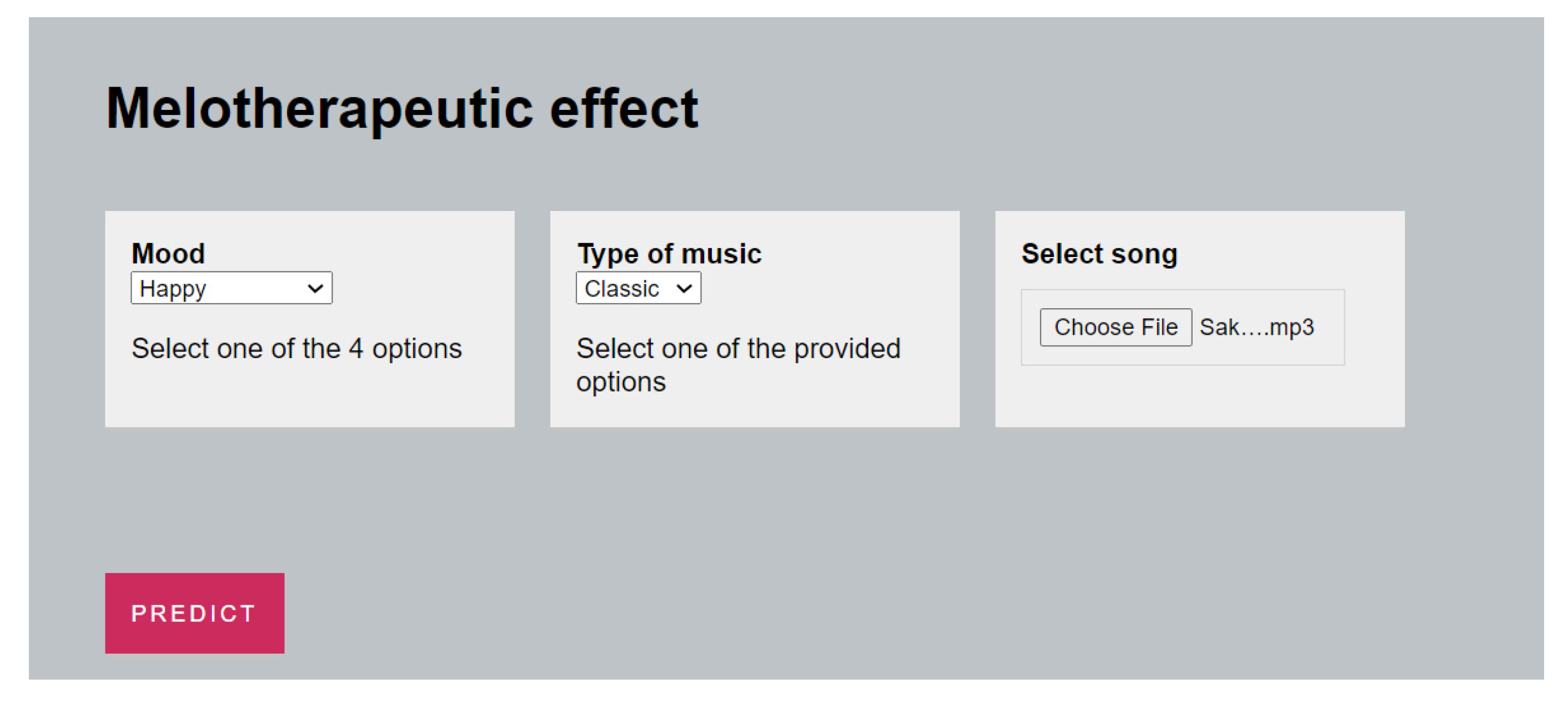
Task: Click the chevron arrow in the Mood selector
Action: [x=315, y=288]
